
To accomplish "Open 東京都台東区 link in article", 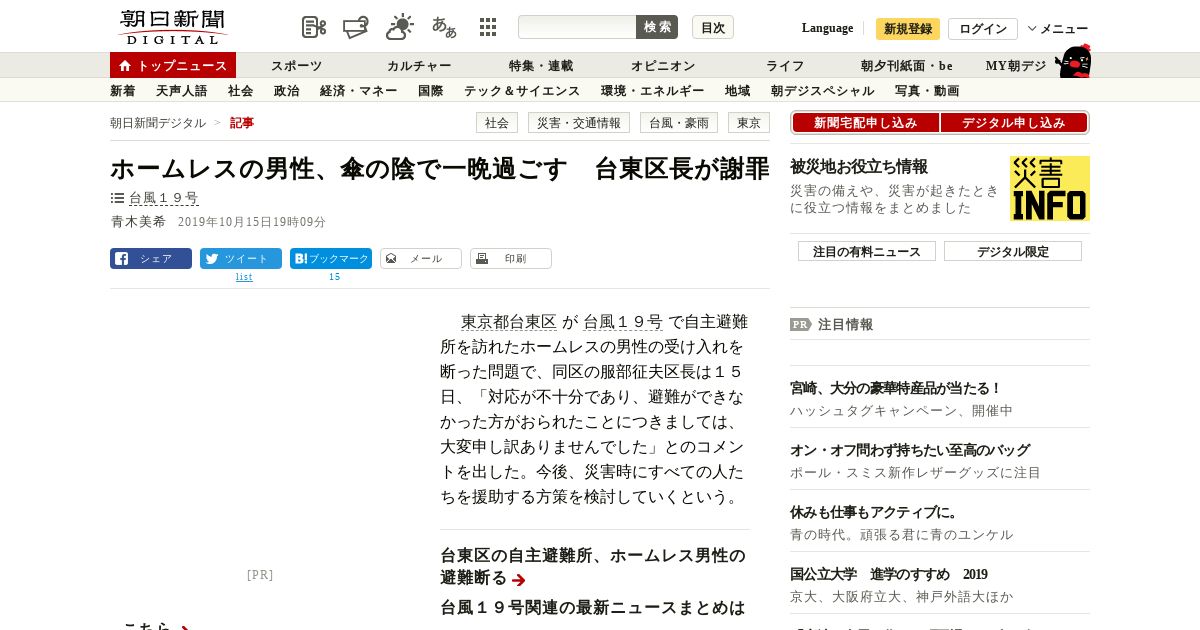I will tap(509, 322).
